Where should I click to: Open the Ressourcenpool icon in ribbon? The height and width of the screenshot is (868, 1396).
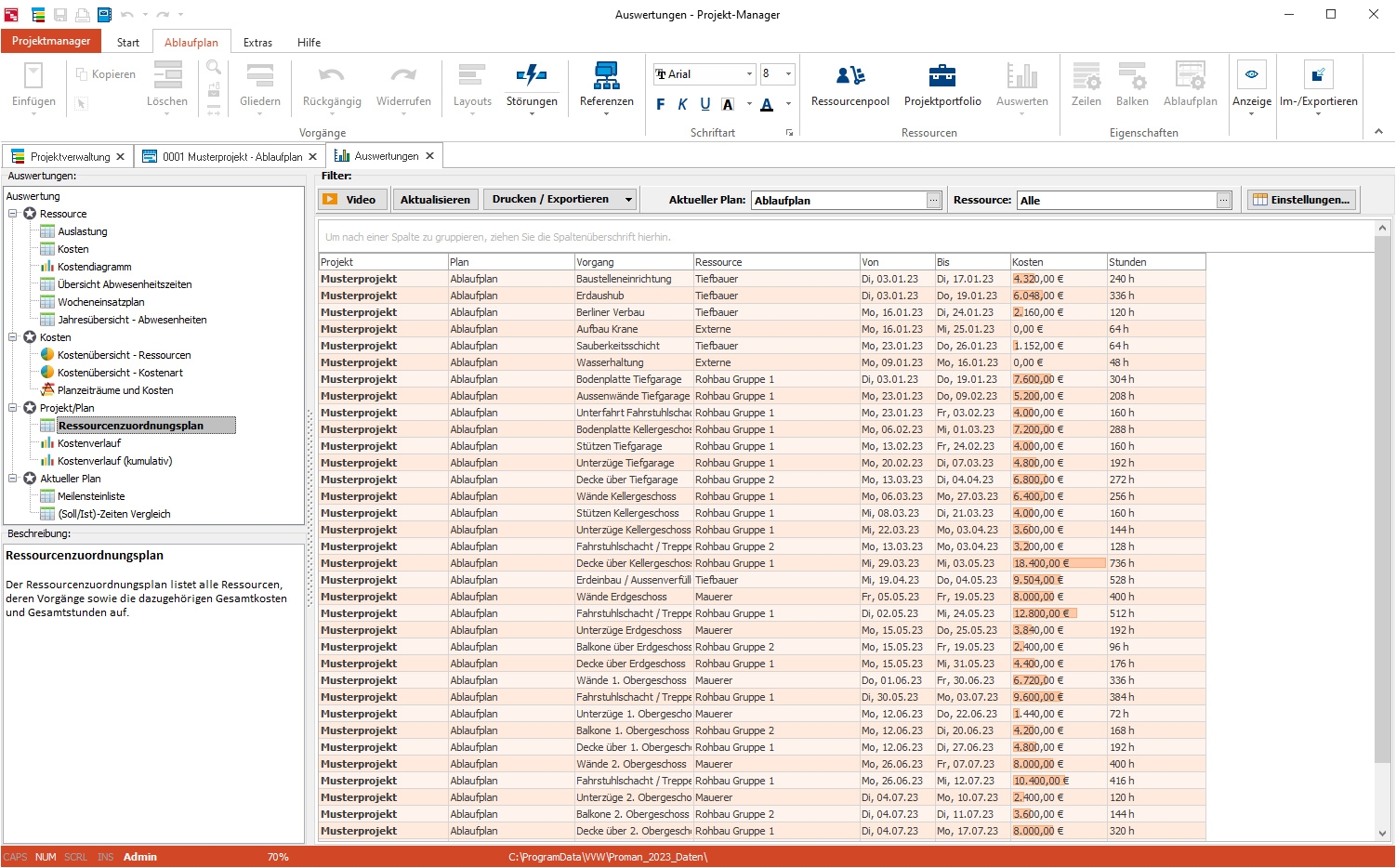(849, 76)
